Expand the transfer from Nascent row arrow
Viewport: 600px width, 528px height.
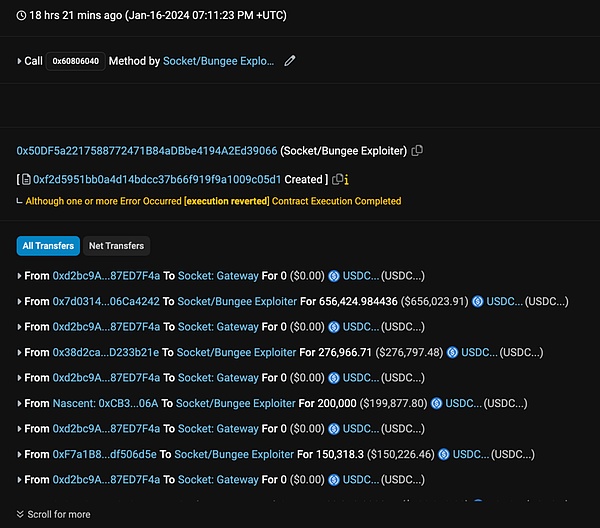coord(20,403)
